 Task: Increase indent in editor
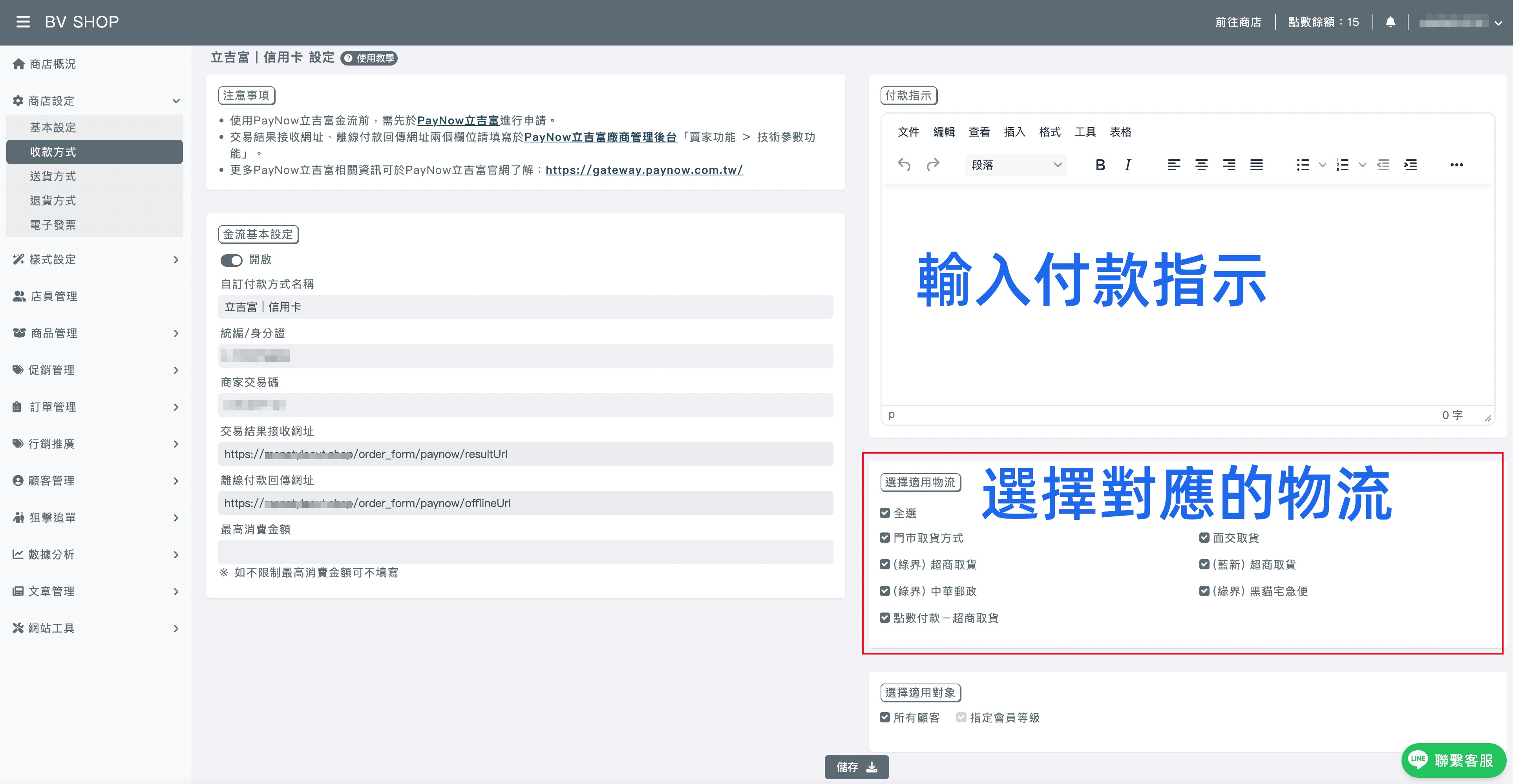(1410, 165)
